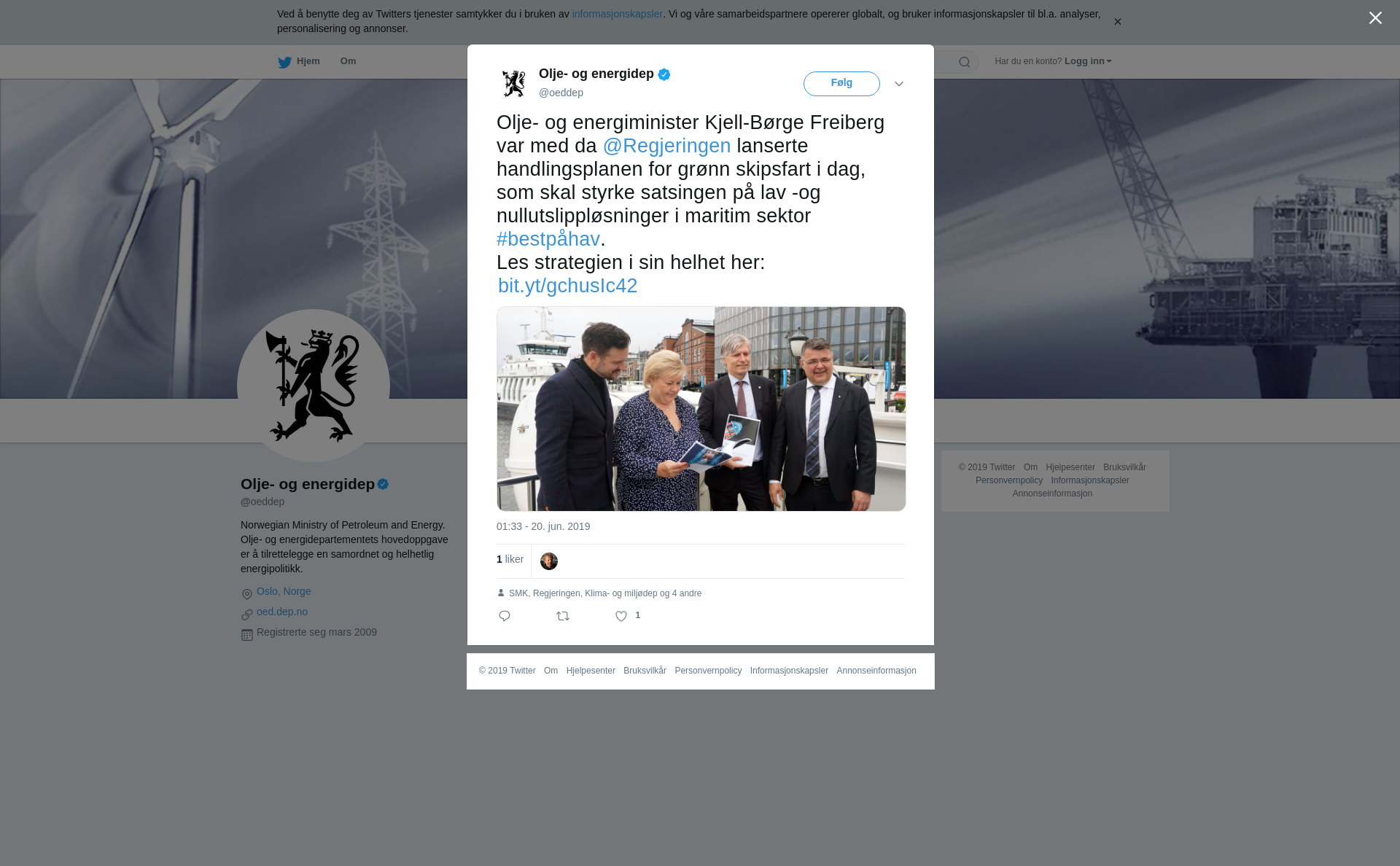
Task: Open the Om menu item
Action: (x=349, y=61)
